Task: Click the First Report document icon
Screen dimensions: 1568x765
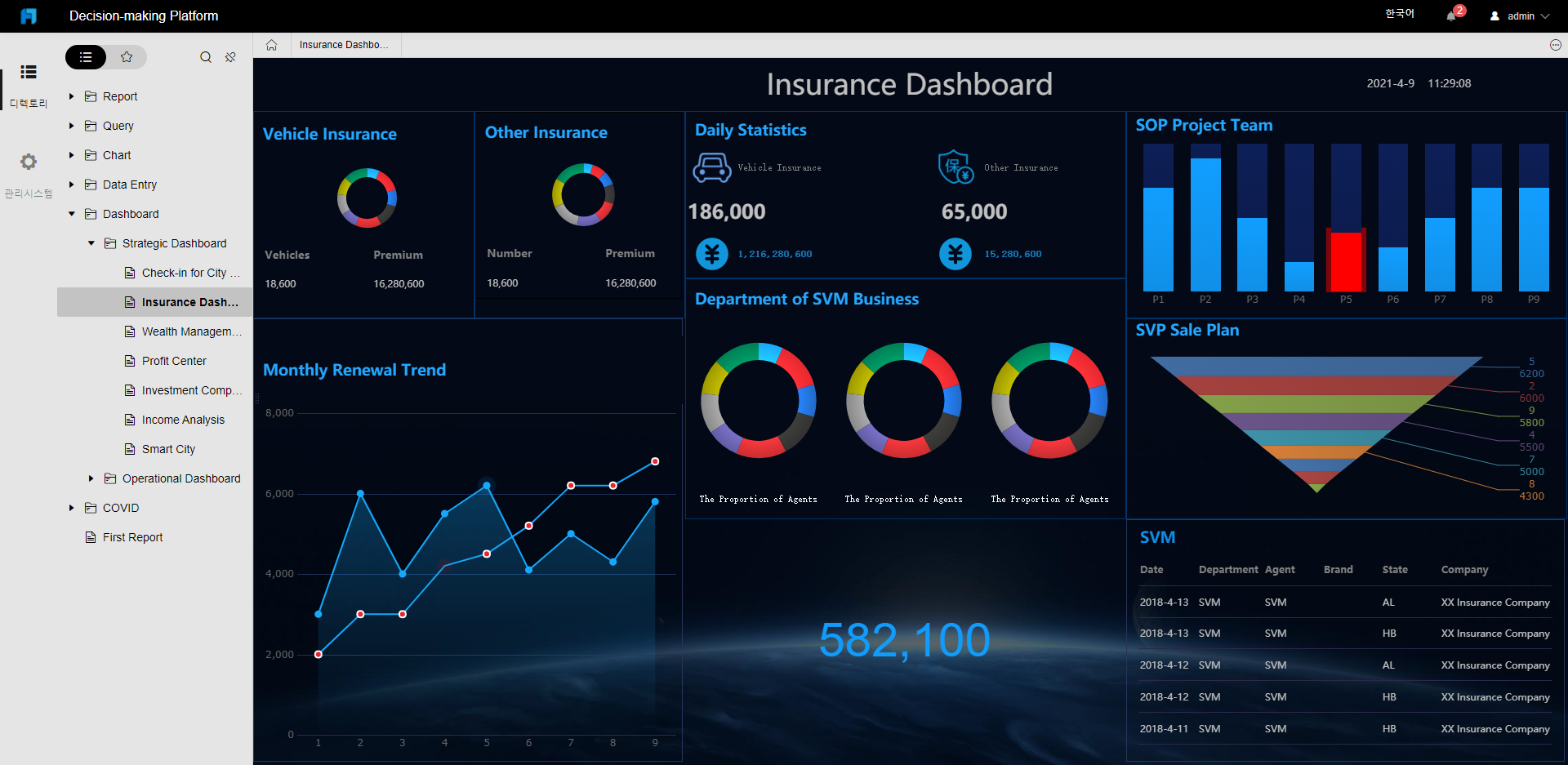Action: (x=91, y=537)
